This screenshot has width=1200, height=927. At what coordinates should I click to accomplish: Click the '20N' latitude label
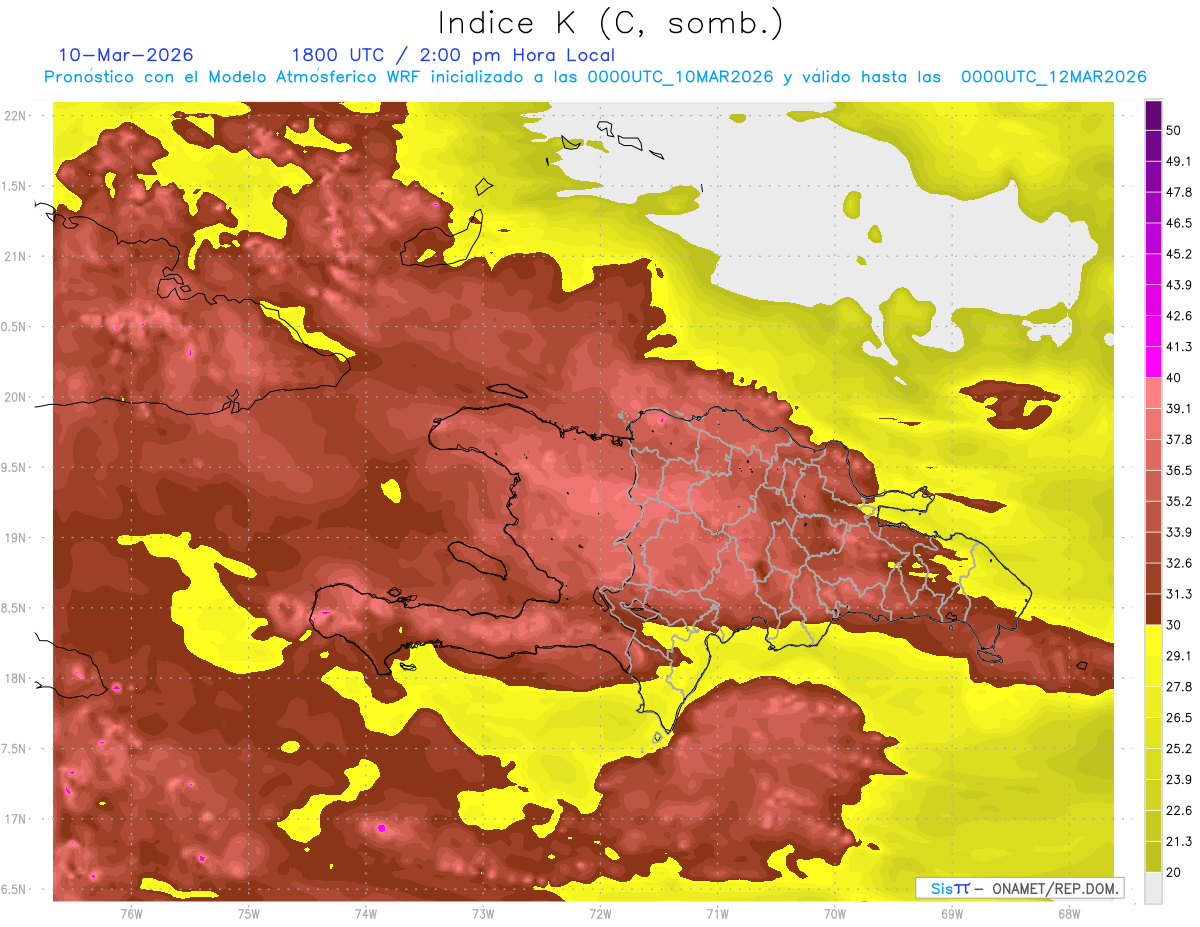click(16, 397)
